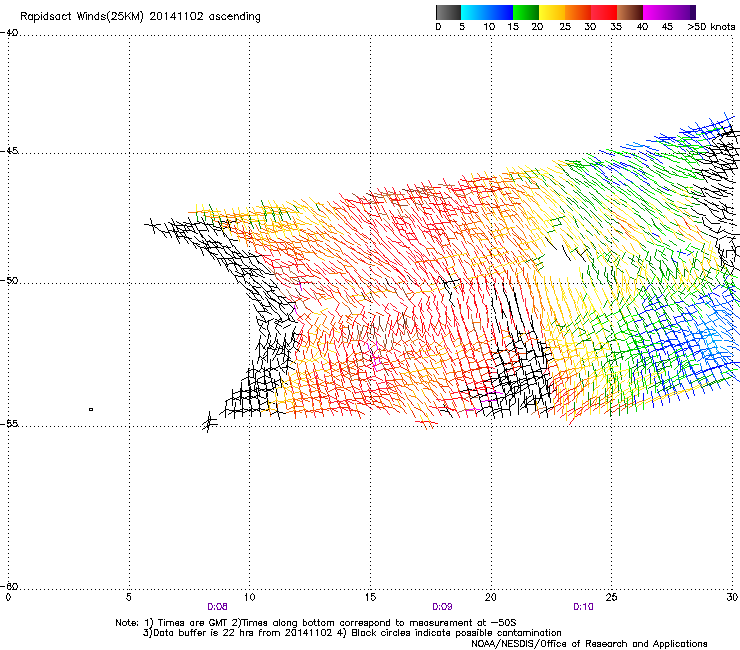Viewport: 740px width, 650px height.
Task: Pick the brown 35-40 knots color band
Action: click(630, 12)
